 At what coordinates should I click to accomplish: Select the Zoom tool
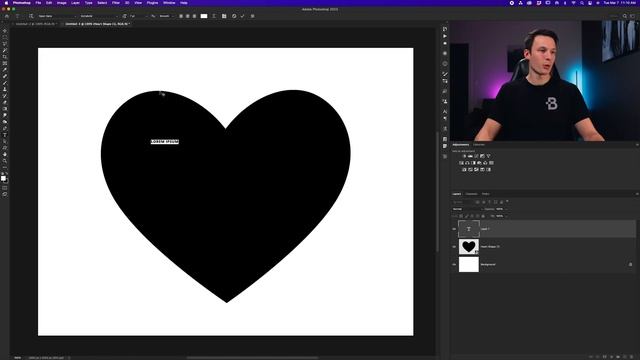(x=5, y=161)
